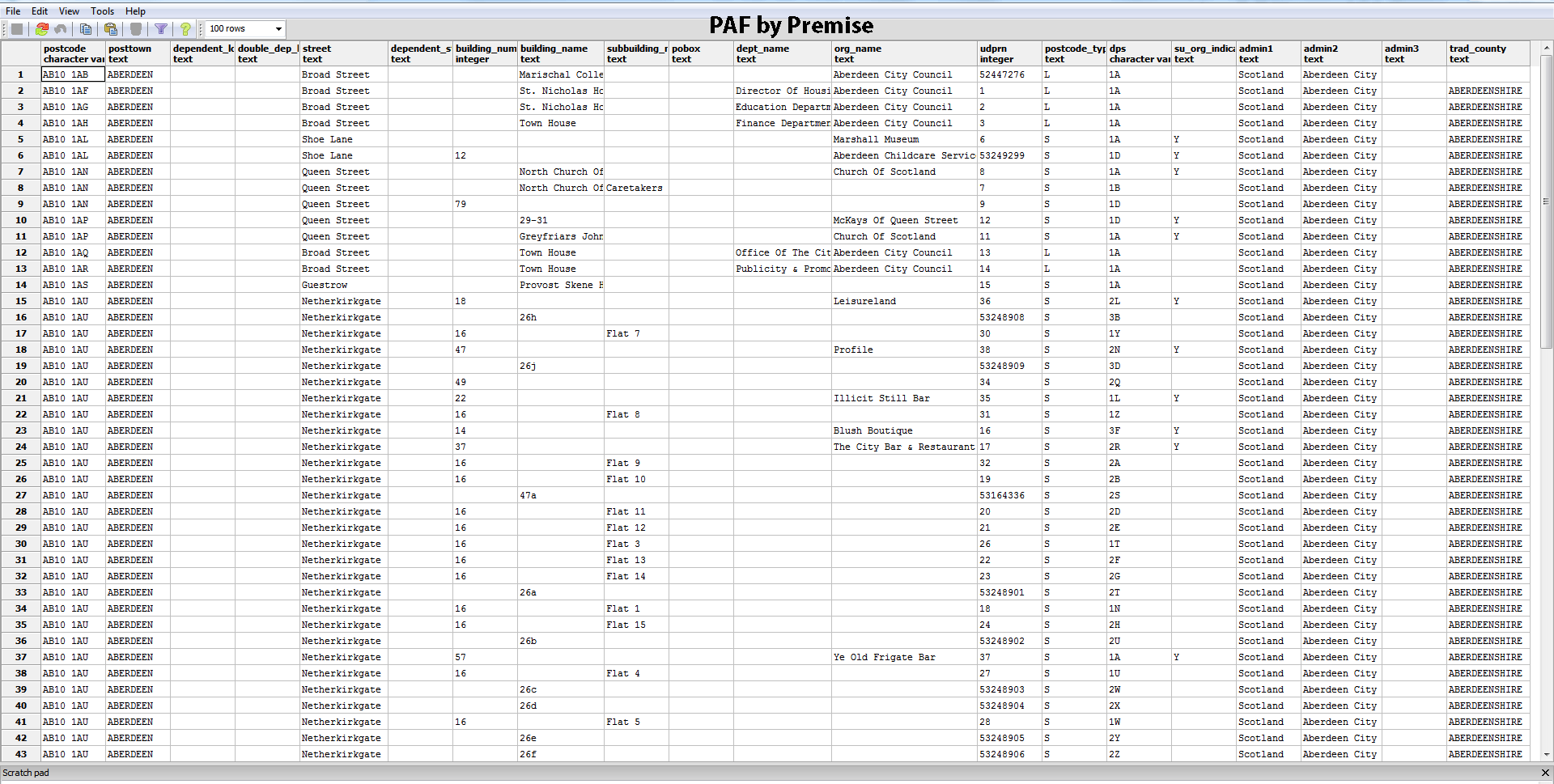The width and height of the screenshot is (1554, 784).
Task: Click the cell Marshall Museum
Action: point(904,139)
